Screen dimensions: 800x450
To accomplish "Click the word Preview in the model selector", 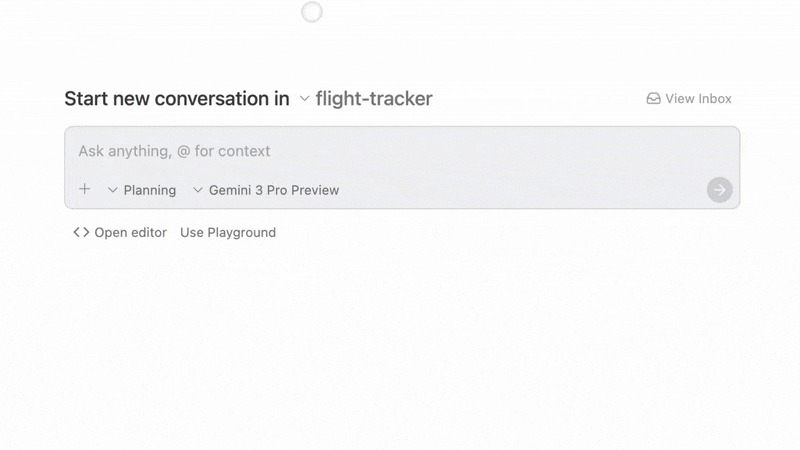I will (x=315, y=190).
